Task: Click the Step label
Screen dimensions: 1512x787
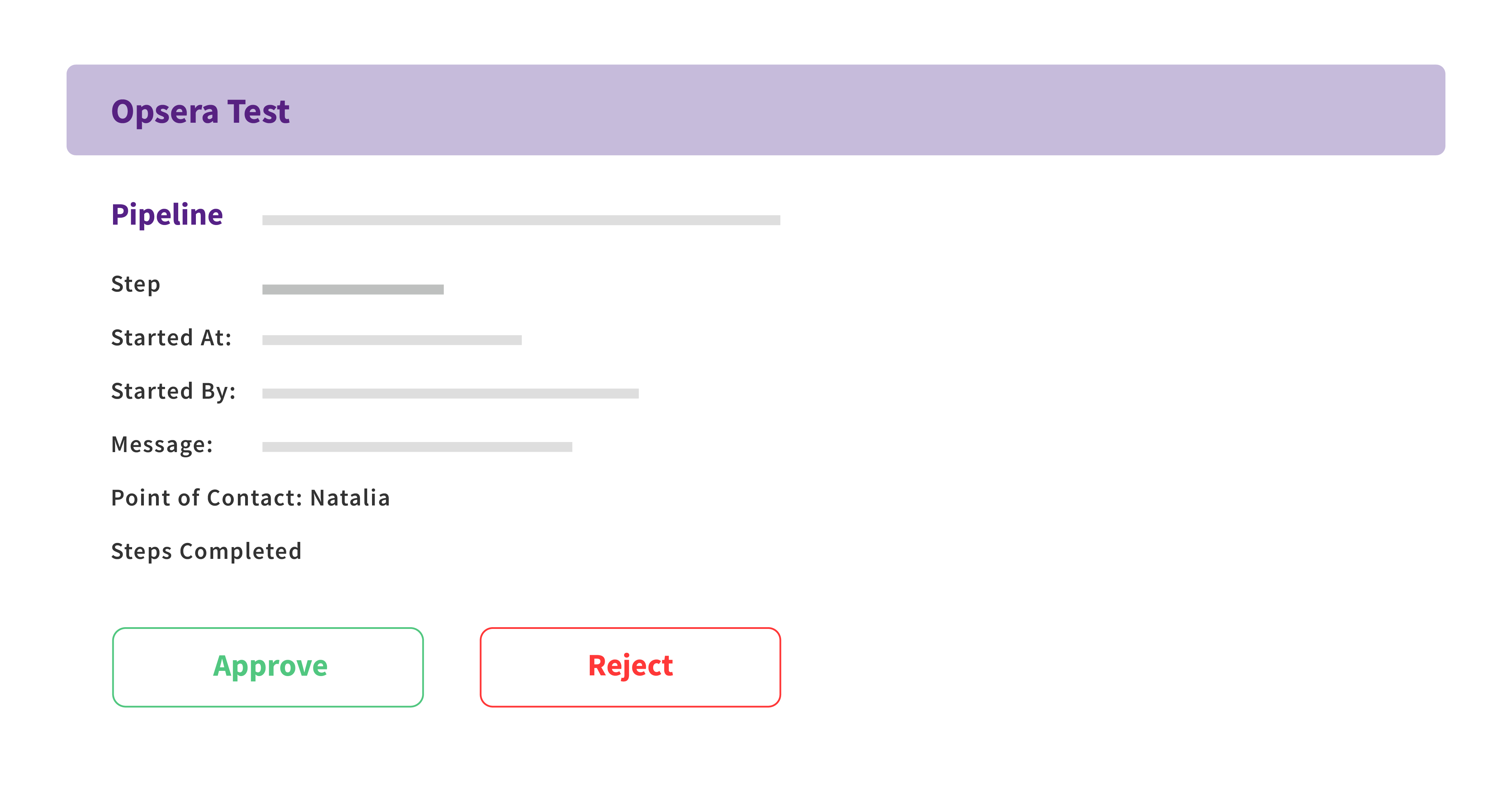Action: click(x=136, y=284)
